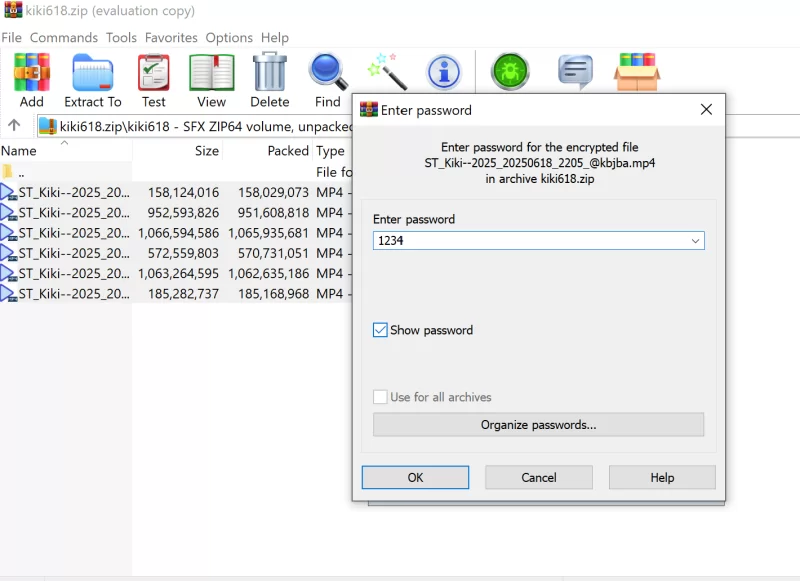This screenshot has width=800, height=581.
Task: Click packed size 951,608,818 cell
Action: pos(273,213)
